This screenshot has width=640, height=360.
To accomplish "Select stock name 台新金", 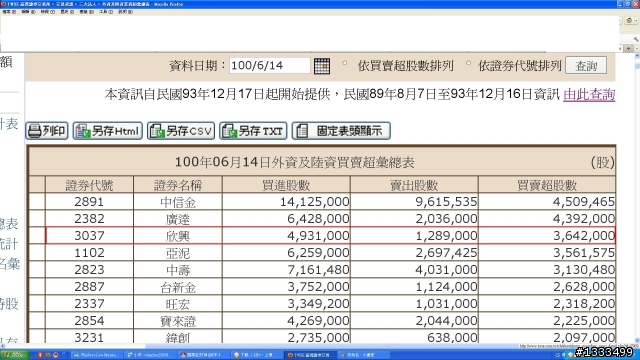I will [x=178, y=287].
